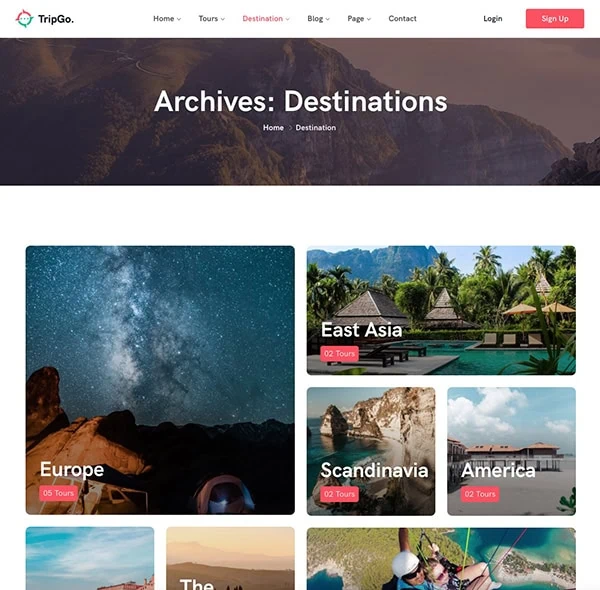Screen dimensions: 600x590
Task: Go to Home in breadcrumb
Action: point(273,127)
